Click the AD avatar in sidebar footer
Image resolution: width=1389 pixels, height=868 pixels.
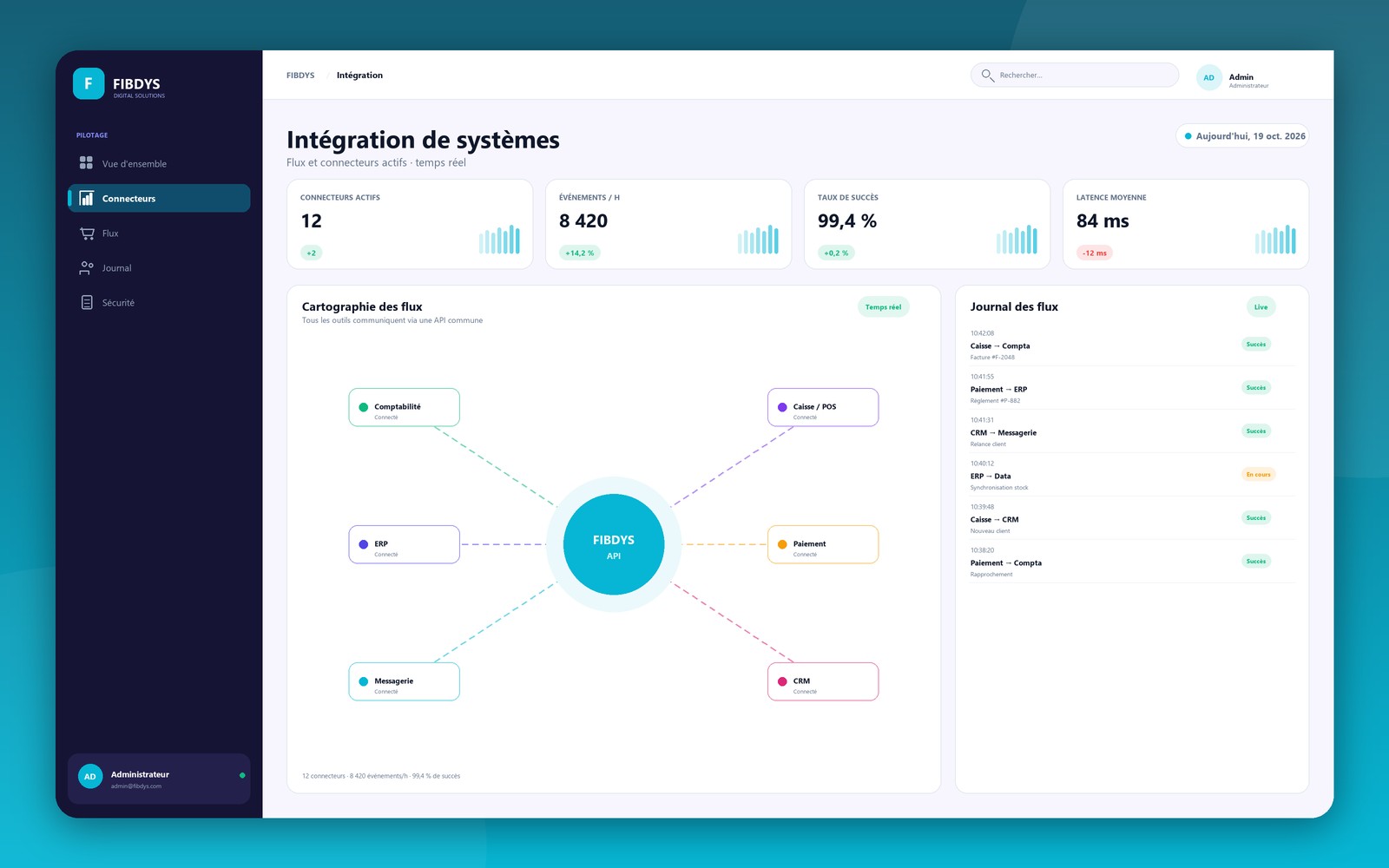point(90,776)
